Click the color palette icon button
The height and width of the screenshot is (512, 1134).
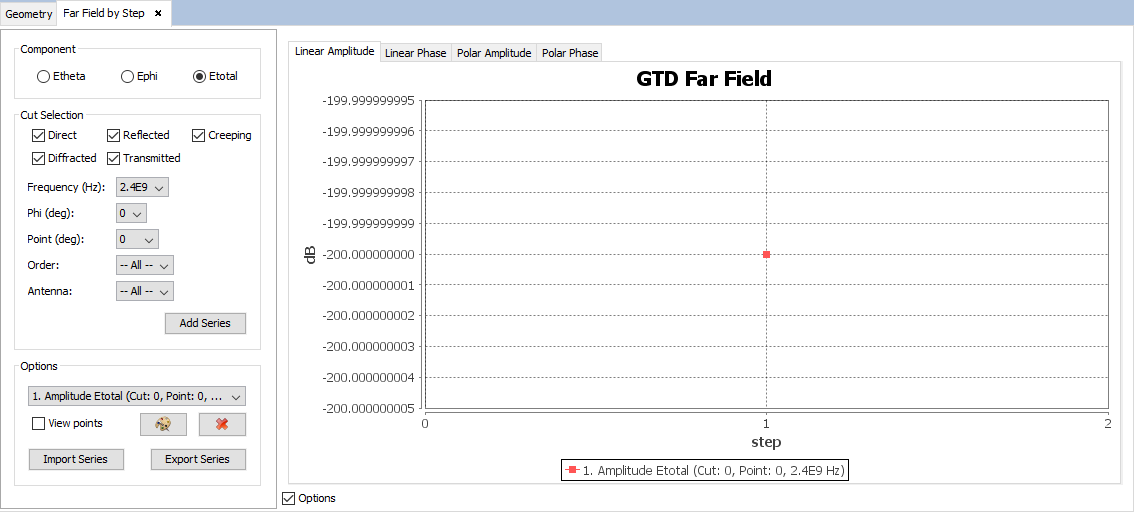163,424
